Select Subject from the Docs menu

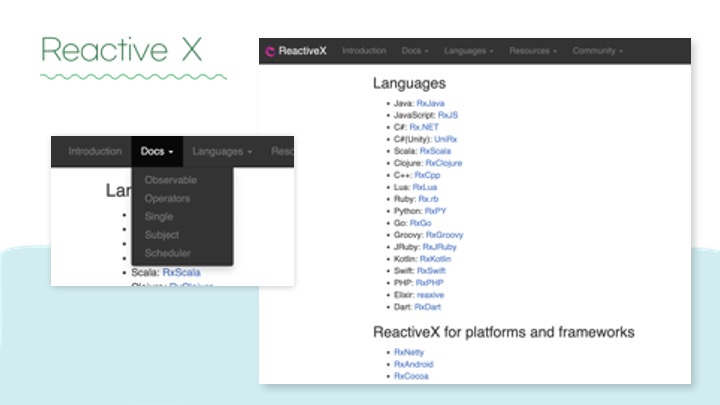click(162, 235)
